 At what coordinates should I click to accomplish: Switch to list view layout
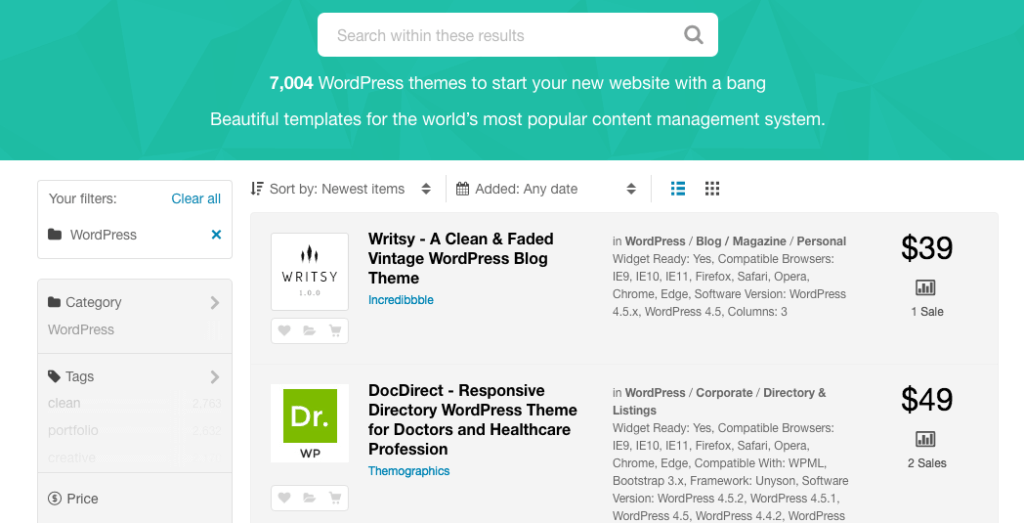coord(678,189)
